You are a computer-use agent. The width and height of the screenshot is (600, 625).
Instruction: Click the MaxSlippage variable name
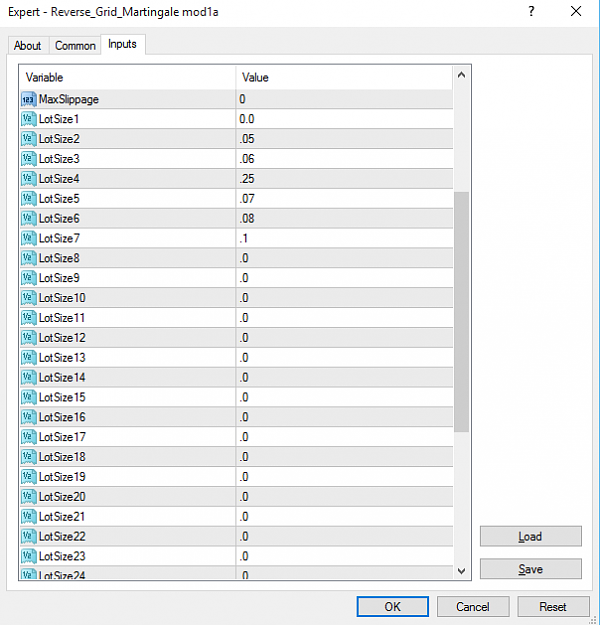click(69, 100)
